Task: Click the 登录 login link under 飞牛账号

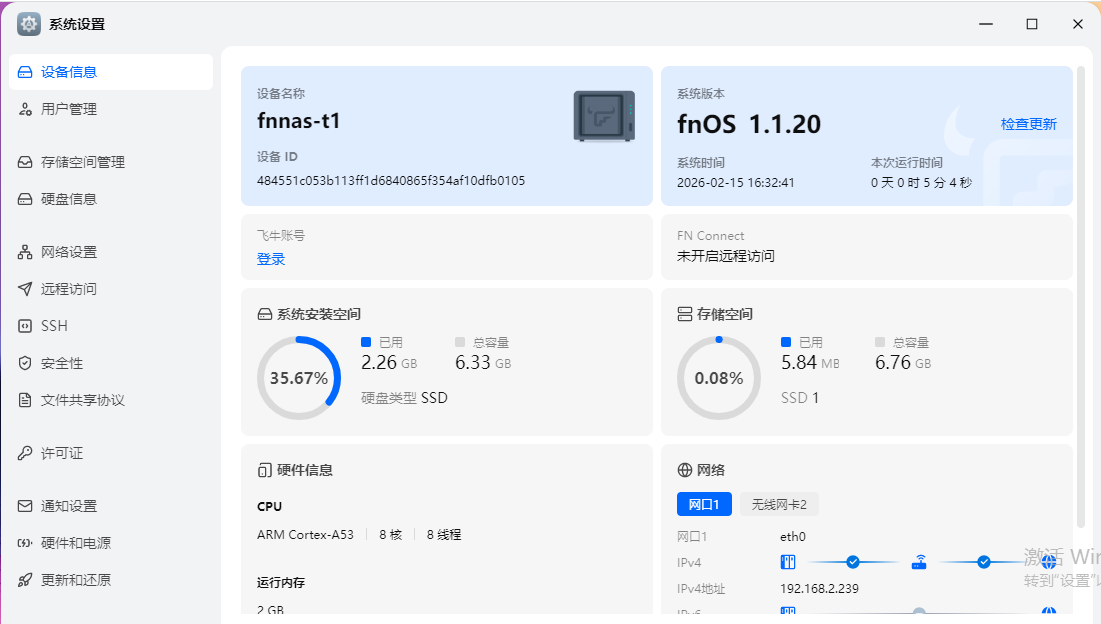Action: (271, 259)
